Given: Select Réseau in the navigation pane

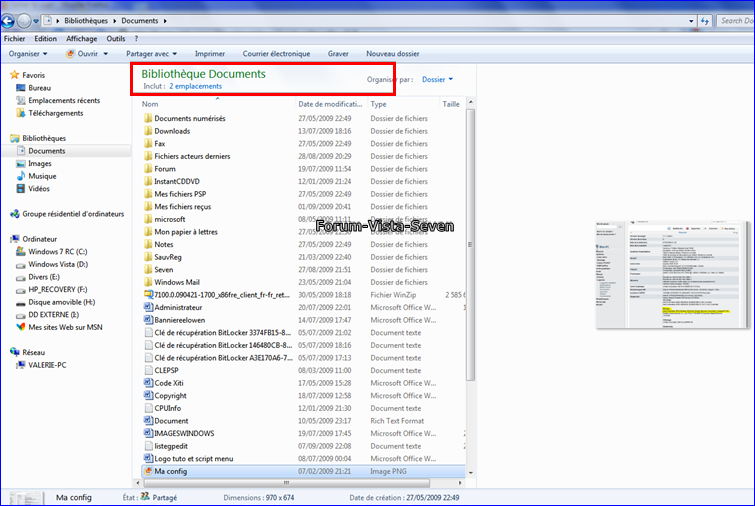Looking at the screenshot, I should coord(33,352).
